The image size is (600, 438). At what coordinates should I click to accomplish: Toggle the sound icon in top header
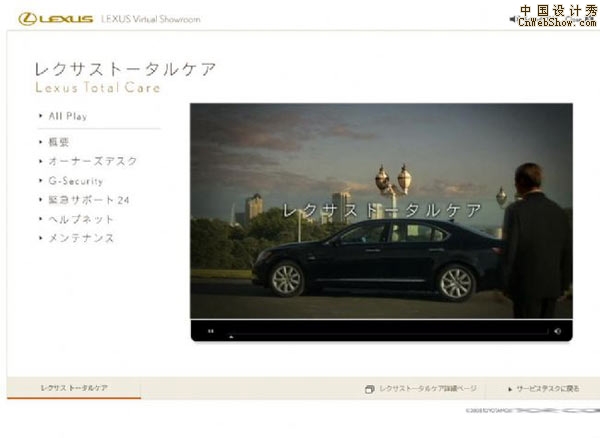(513, 19)
